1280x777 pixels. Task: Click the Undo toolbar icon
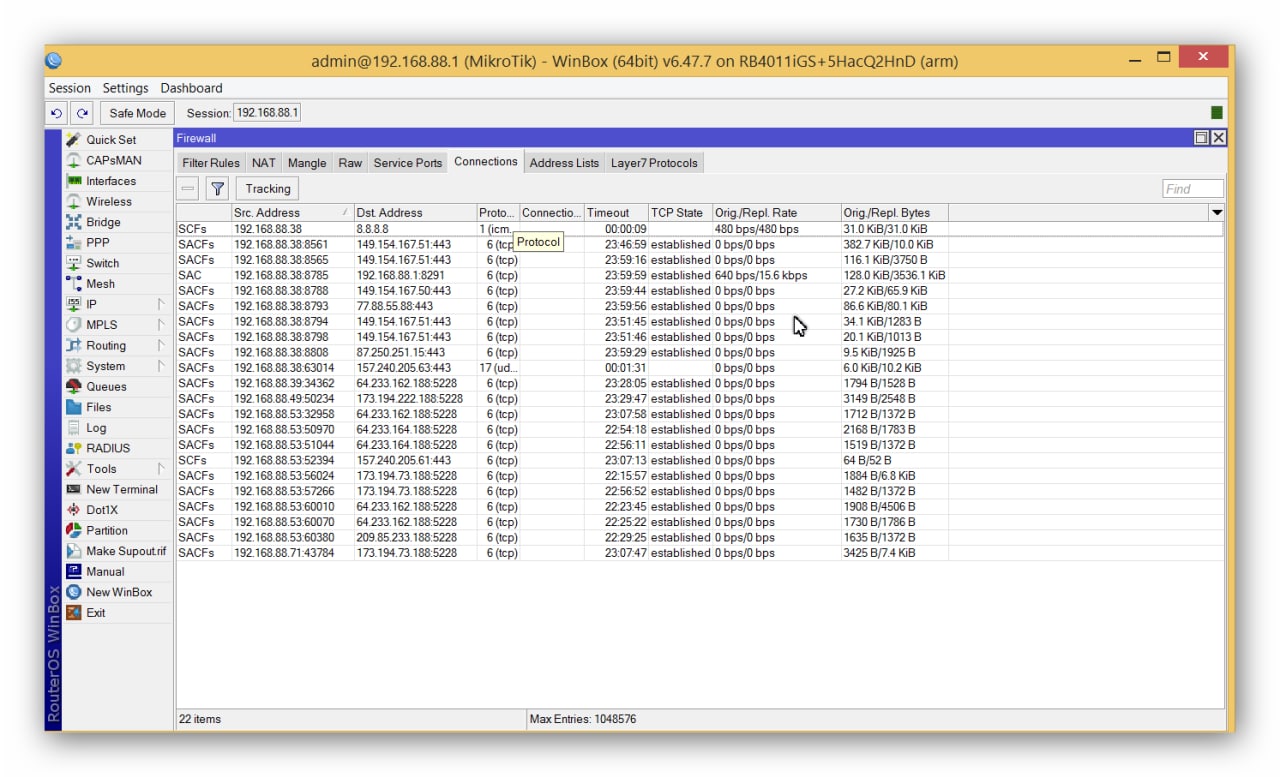click(58, 114)
